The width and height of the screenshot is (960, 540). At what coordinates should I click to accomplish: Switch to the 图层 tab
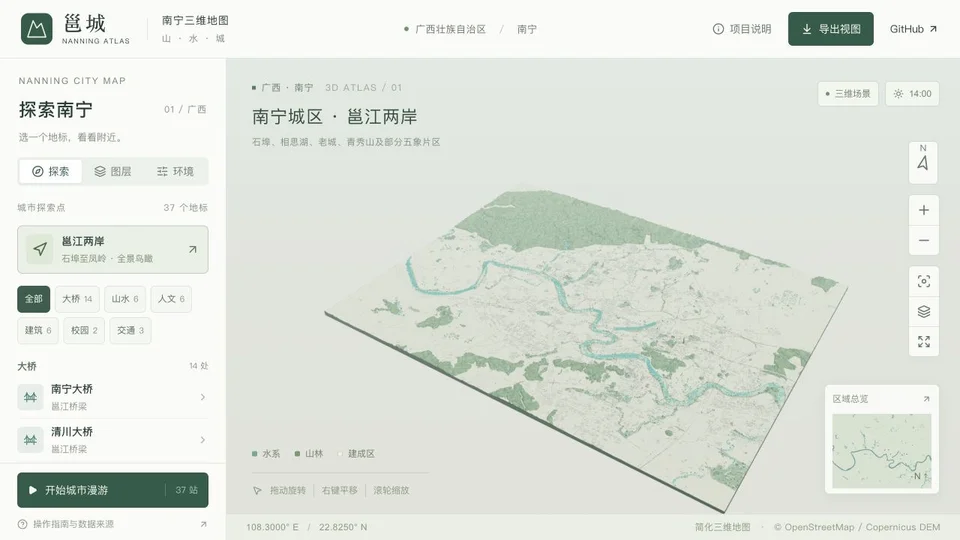[113, 171]
